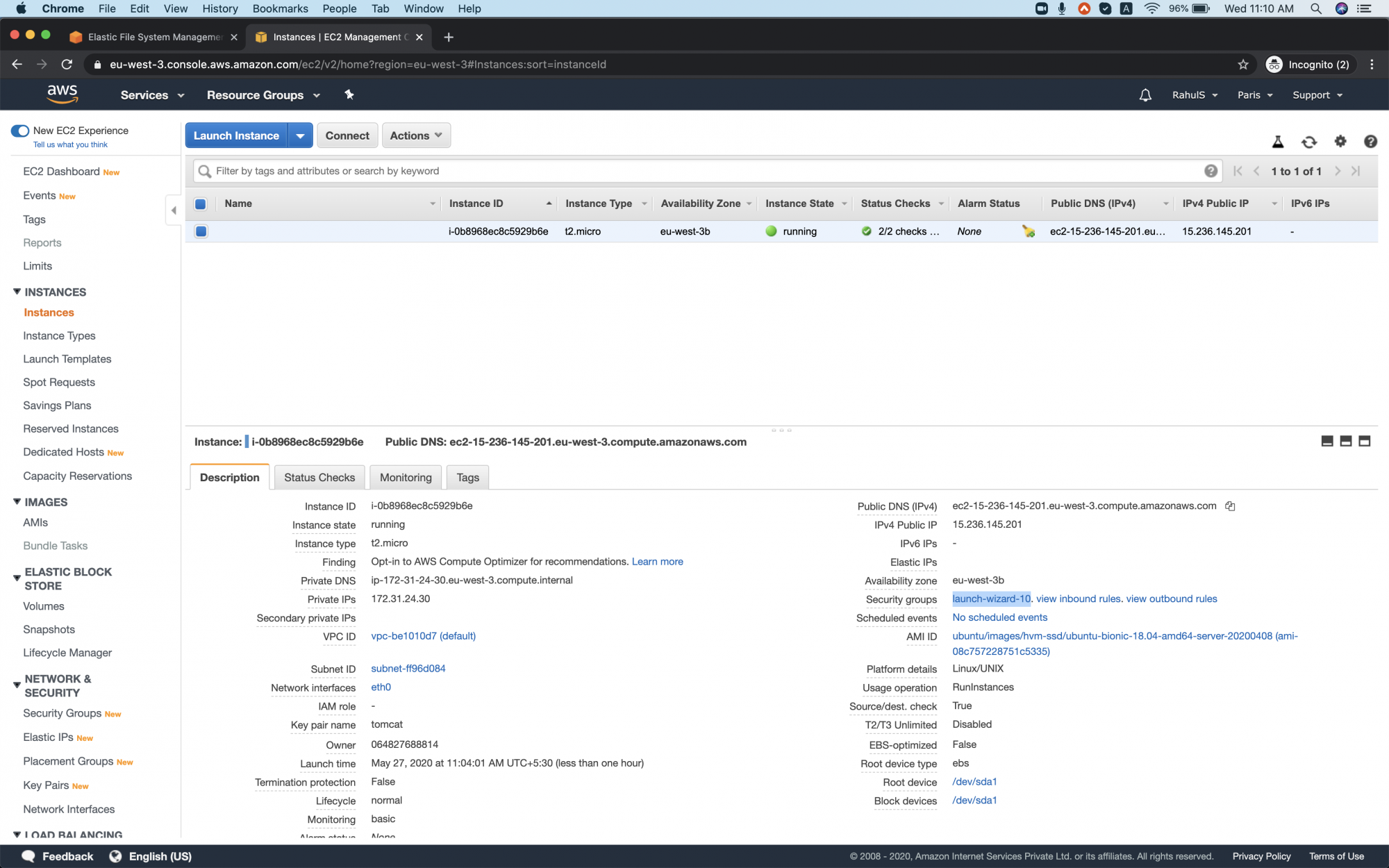Open the launch-wizard-10 security group link
The height and width of the screenshot is (868, 1389).
(x=991, y=599)
